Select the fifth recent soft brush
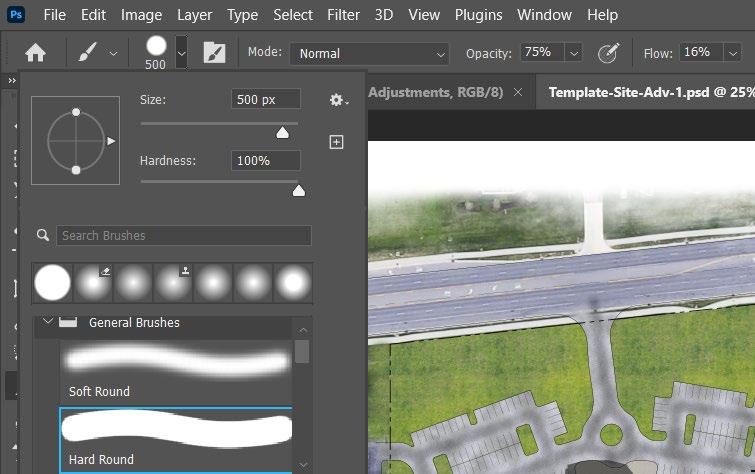This screenshot has height=474, width=755. pyautogui.click(x=213, y=283)
